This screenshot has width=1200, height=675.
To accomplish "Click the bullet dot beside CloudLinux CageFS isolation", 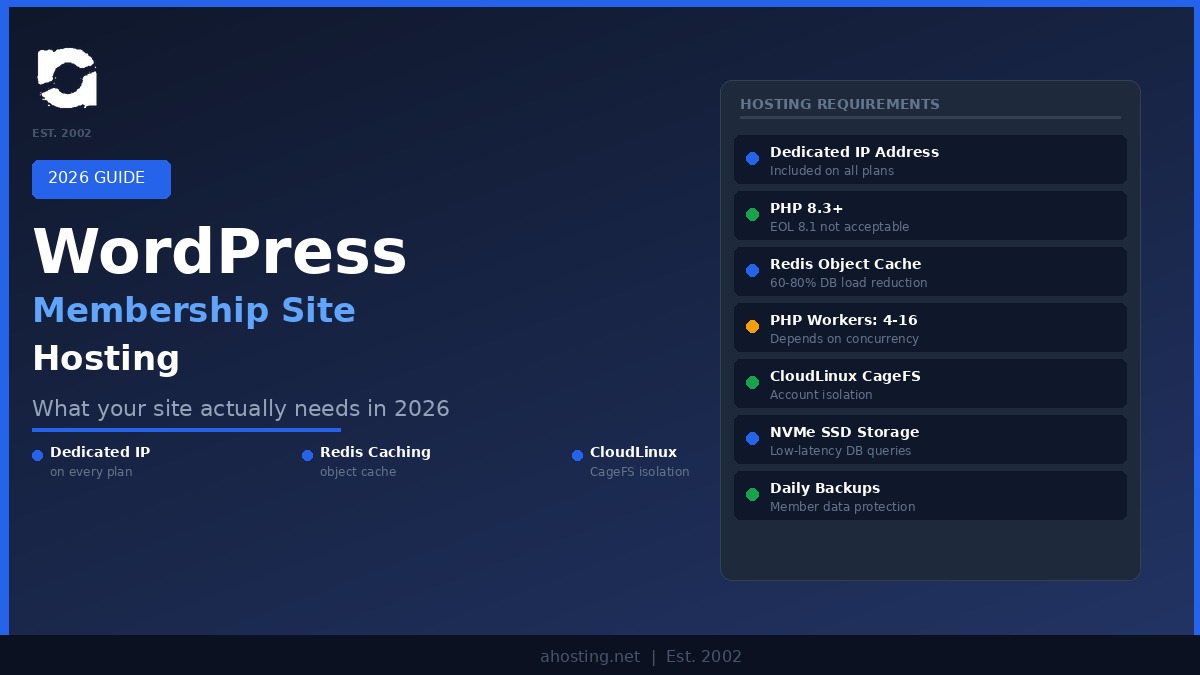I will coord(577,455).
